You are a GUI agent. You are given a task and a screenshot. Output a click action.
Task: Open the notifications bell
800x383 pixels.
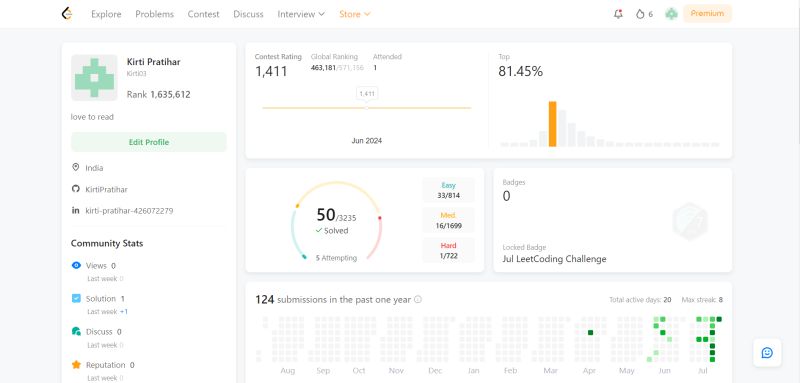[618, 14]
